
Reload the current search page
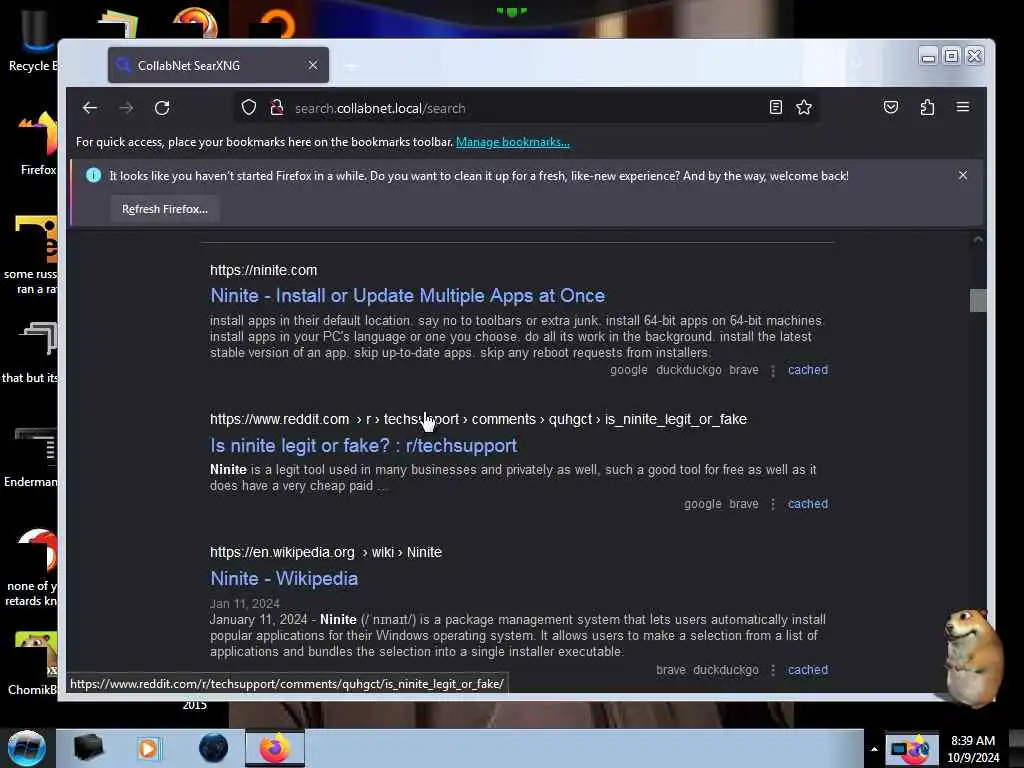(x=162, y=108)
